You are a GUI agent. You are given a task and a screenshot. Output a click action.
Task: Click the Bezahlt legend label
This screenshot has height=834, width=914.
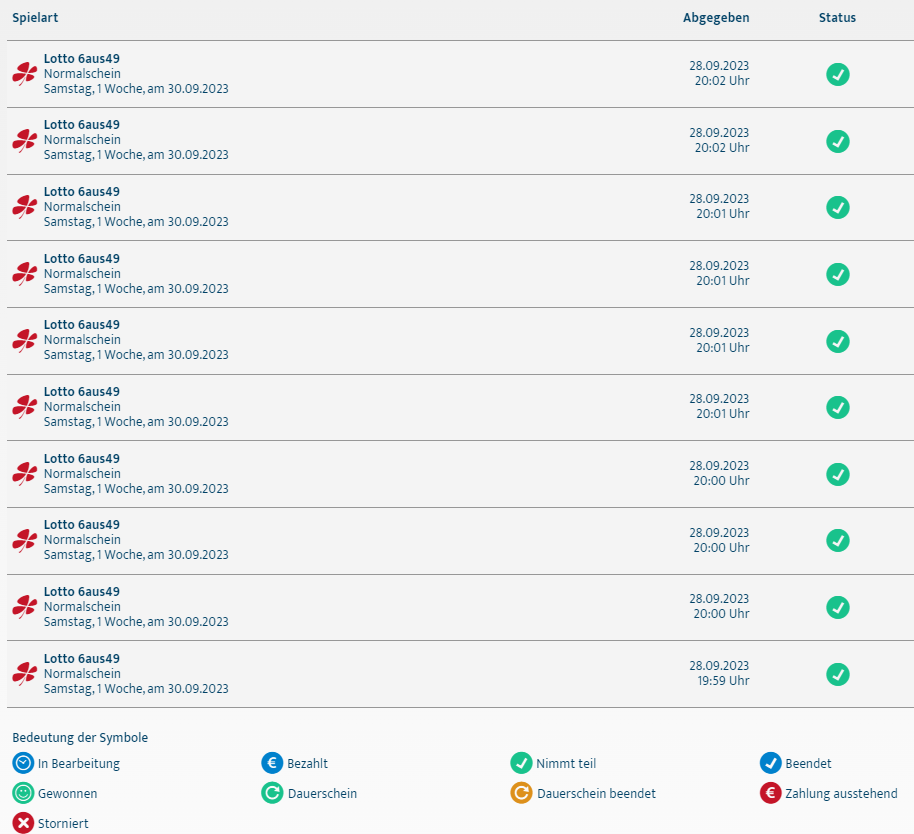click(x=307, y=763)
